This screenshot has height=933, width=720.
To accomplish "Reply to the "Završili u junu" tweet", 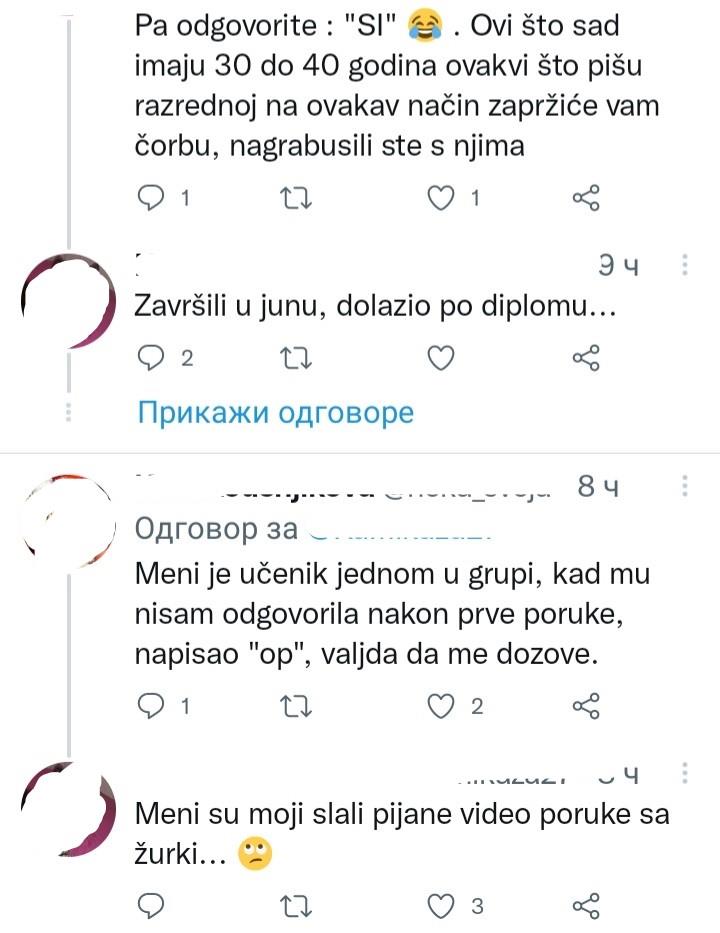I will (x=149, y=358).
